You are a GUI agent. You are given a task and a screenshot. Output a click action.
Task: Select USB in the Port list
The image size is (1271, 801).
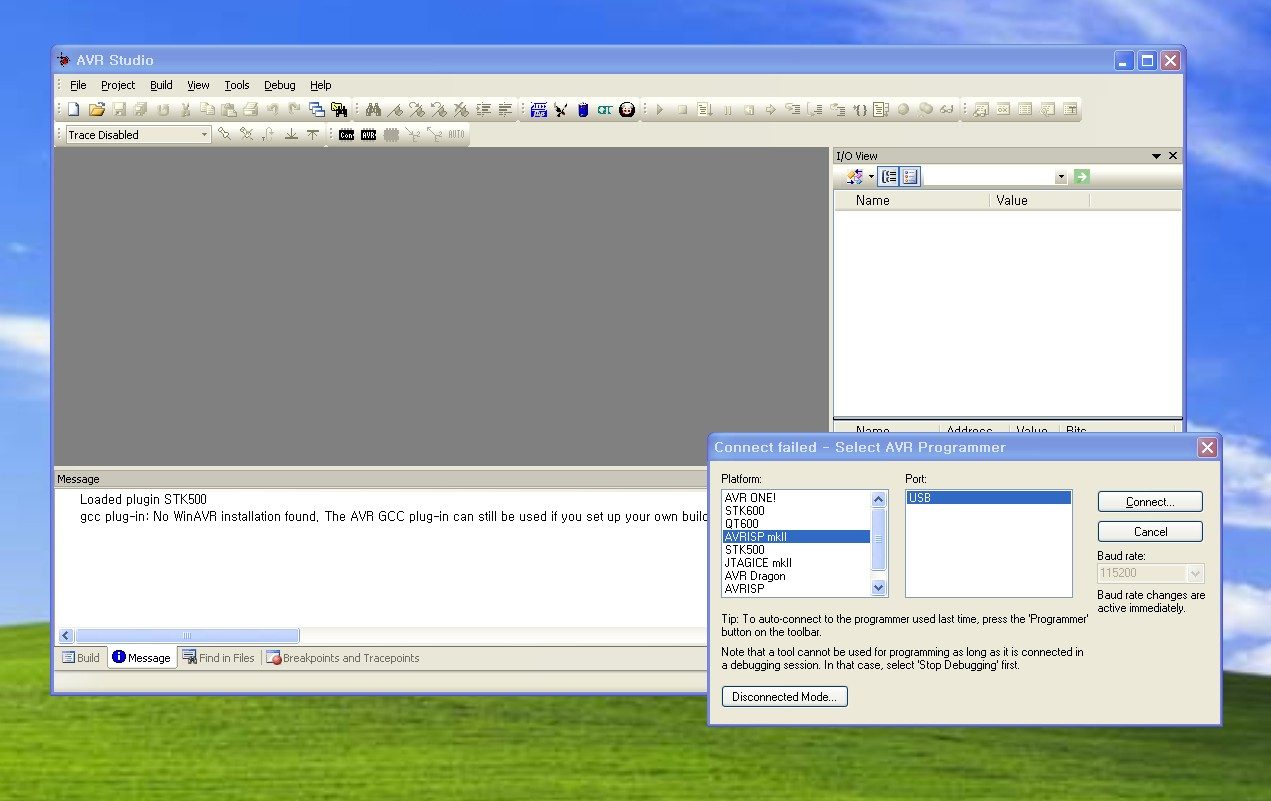[988, 498]
